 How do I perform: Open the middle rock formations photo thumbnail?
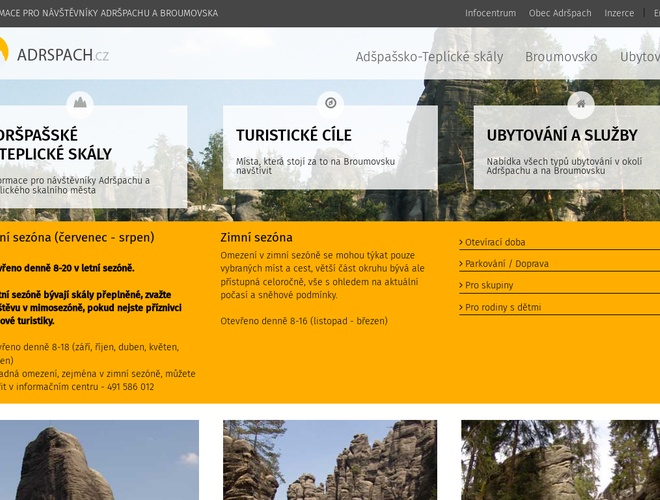[330, 460]
